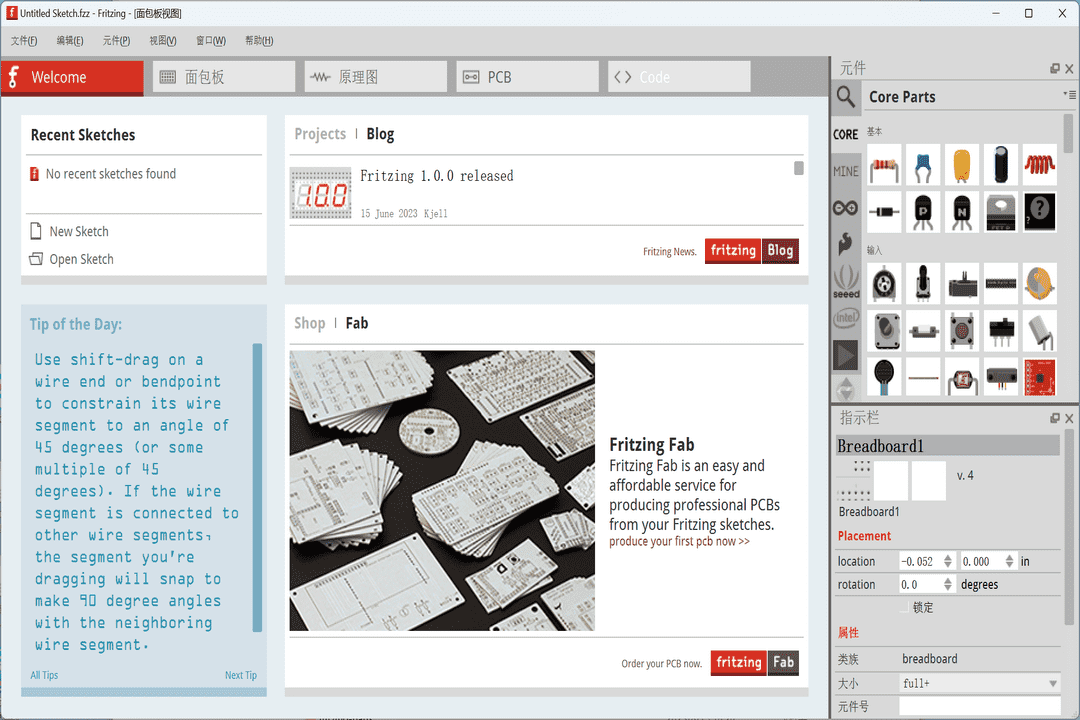Click the Next Tip link

(x=240, y=675)
